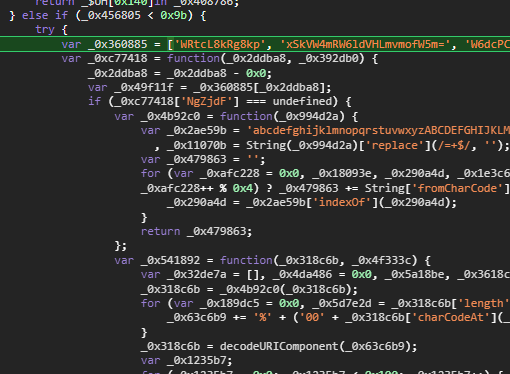The image size is (510, 374).
Task: Click the decodeURIComponent function call
Action: 279,346
